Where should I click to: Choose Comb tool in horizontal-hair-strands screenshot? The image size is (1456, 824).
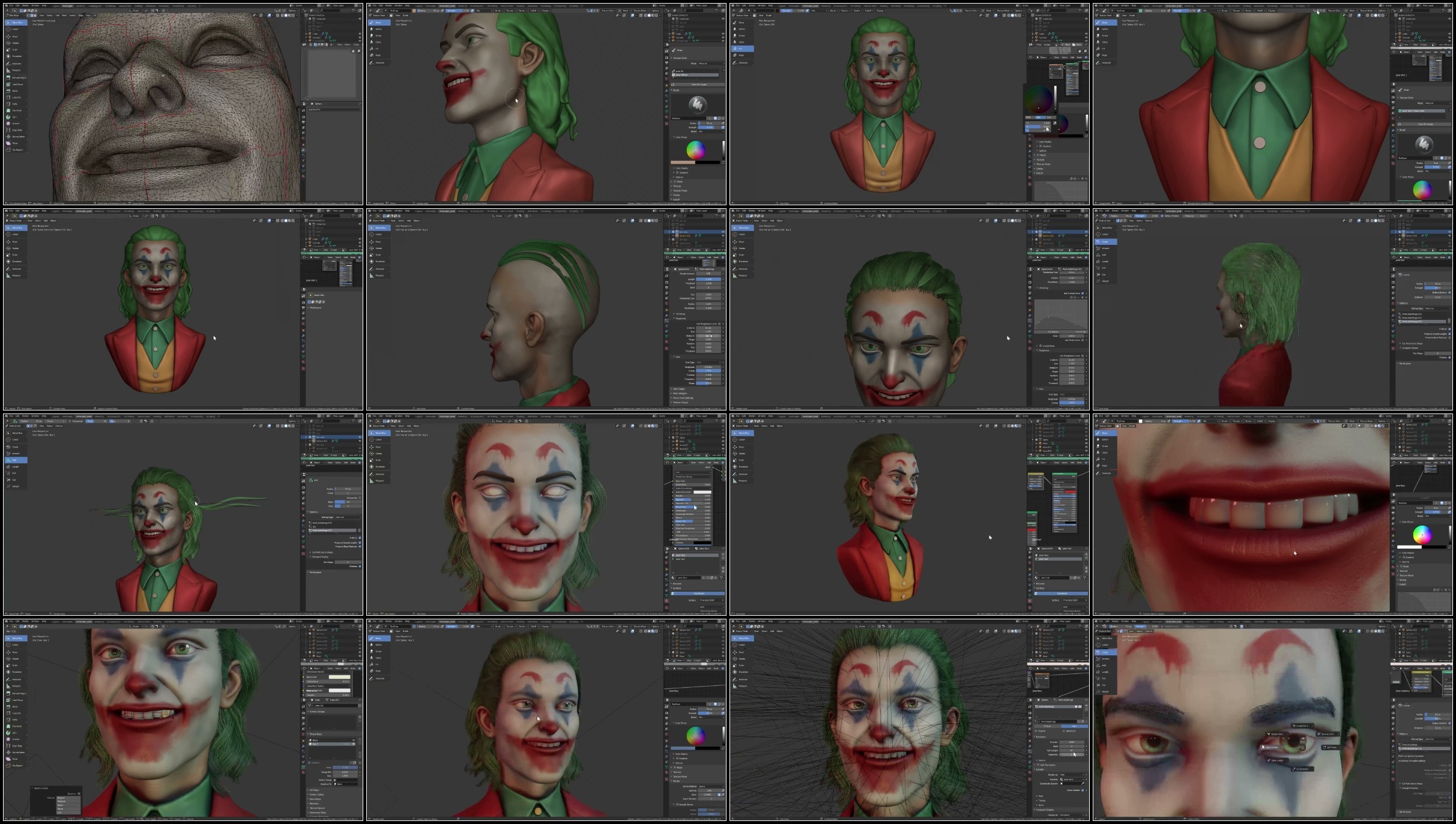(x=16, y=447)
